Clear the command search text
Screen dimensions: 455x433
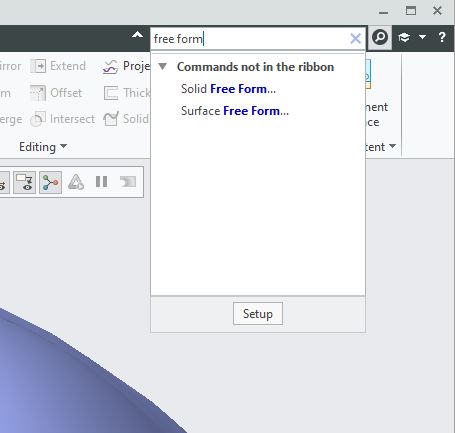coord(356,39)
